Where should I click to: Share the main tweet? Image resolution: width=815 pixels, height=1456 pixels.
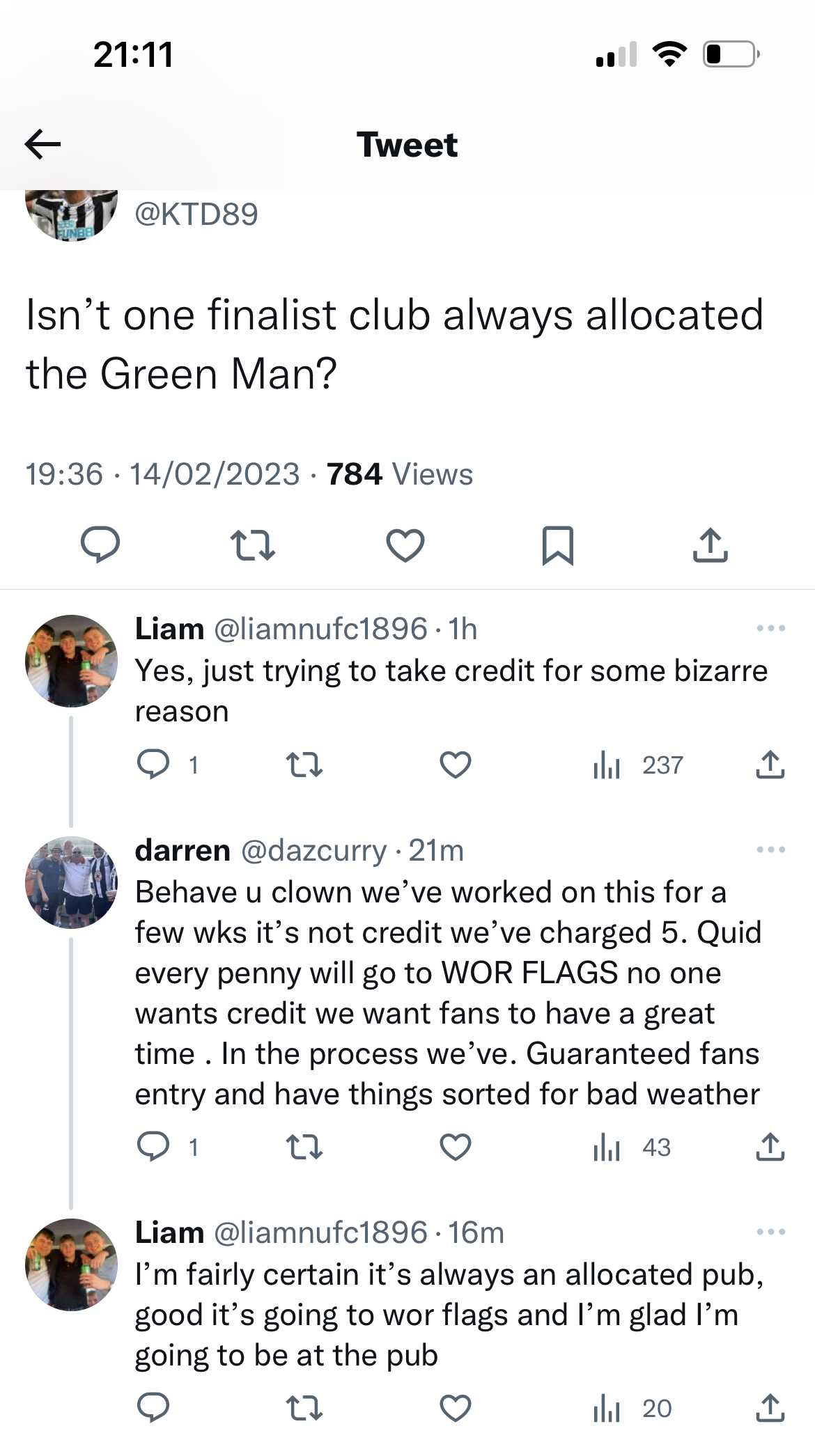click(711, 545)
